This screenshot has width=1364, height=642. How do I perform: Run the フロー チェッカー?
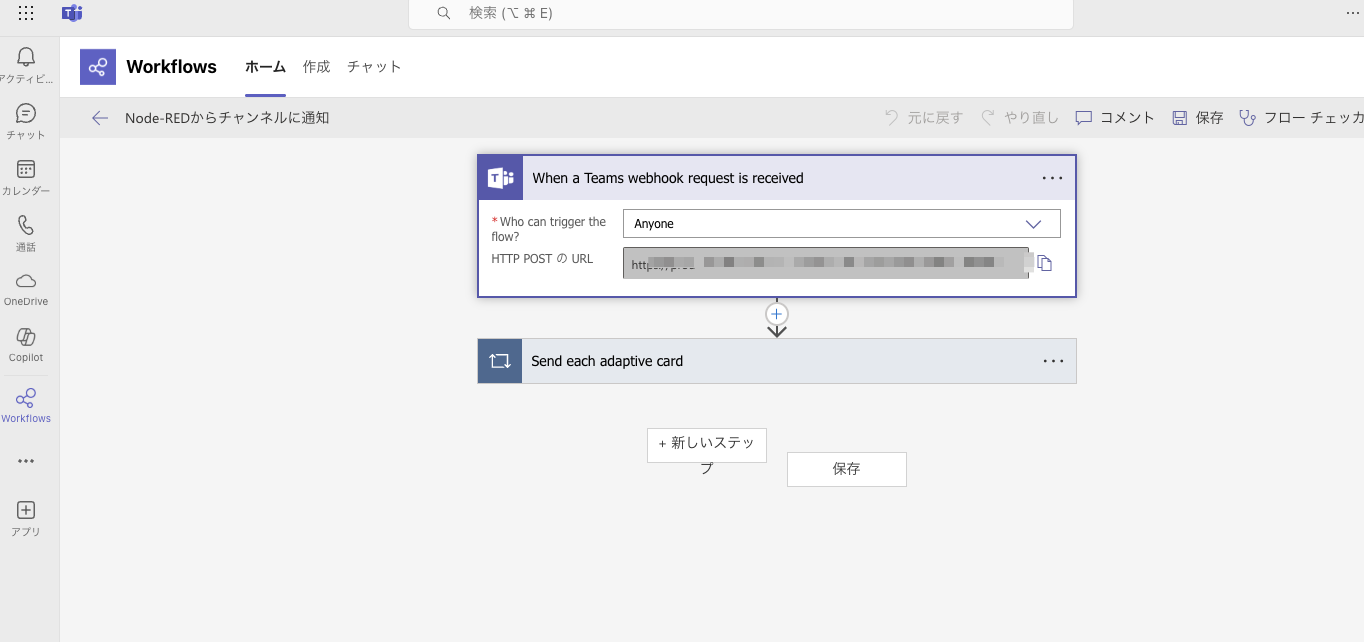1301,118
